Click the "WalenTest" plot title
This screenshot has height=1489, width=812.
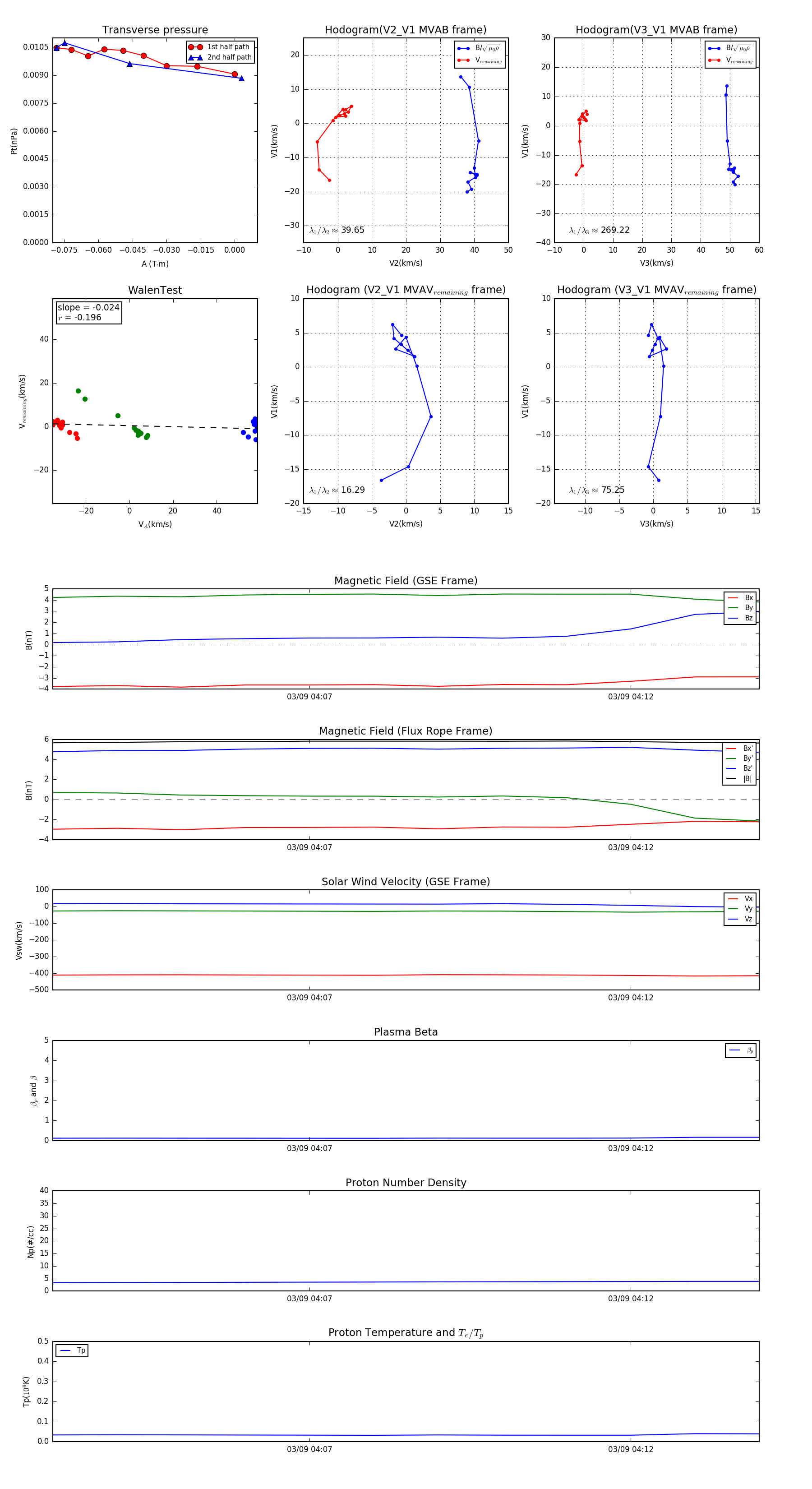(155, 290)
